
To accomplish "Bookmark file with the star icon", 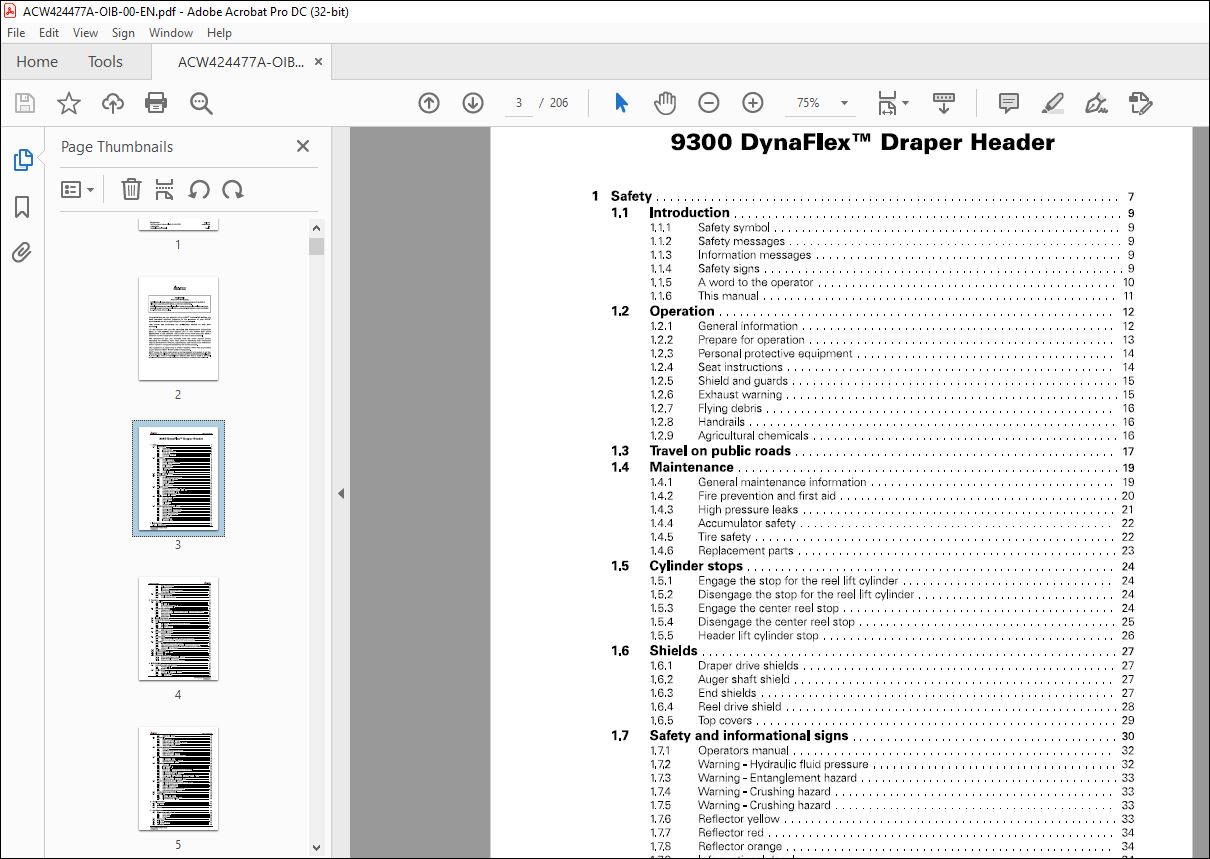I will coord(68,103).
